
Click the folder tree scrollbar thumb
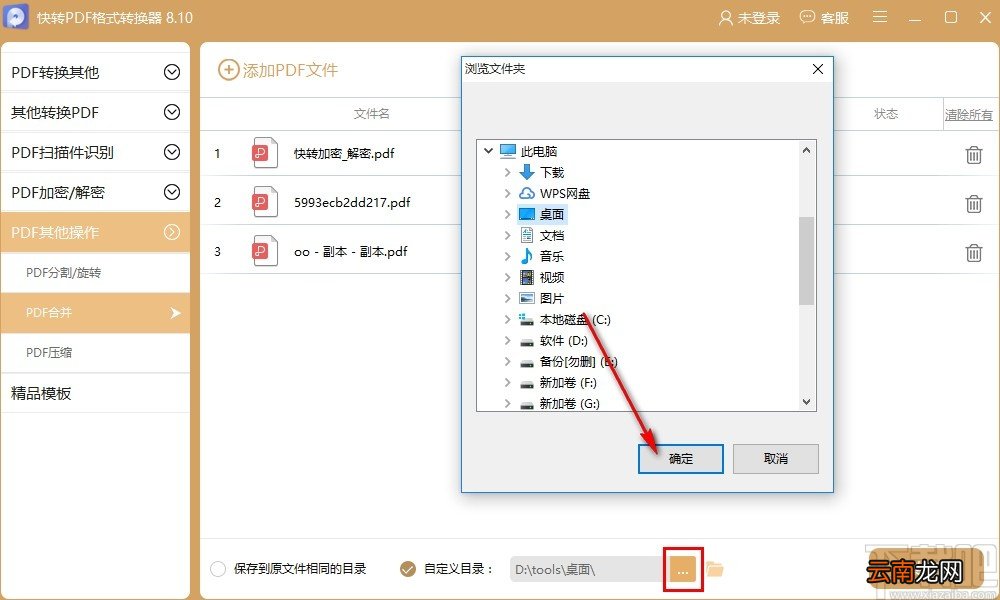[806, 261]
